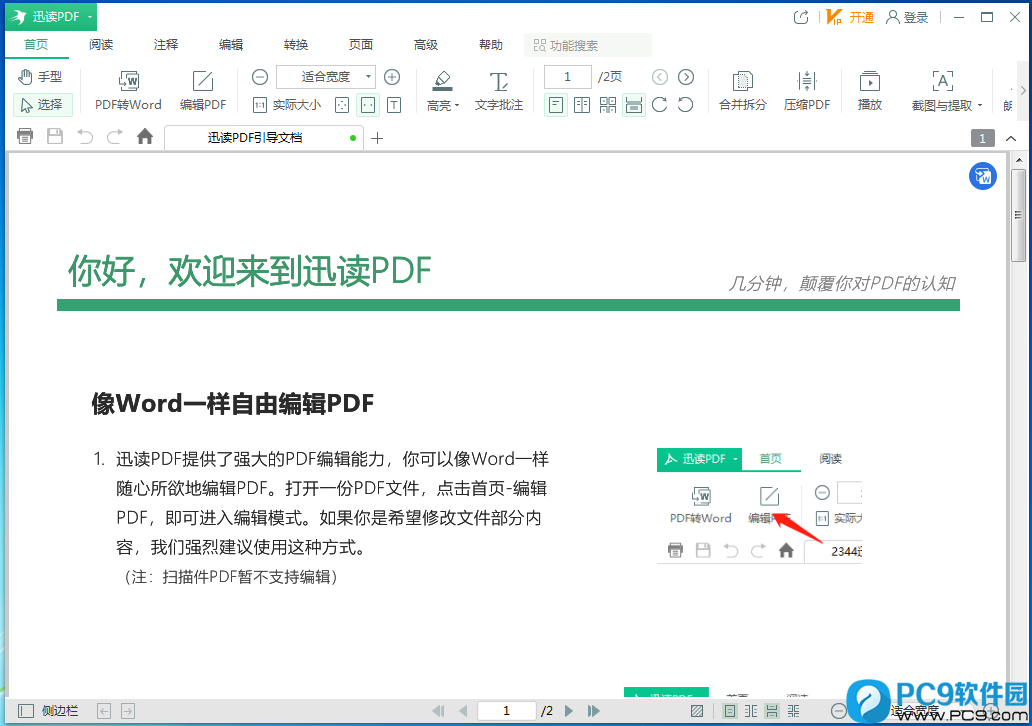Click the save icon
The height and width of the screenshot is (726, 1032).
[x=55, y=136]
